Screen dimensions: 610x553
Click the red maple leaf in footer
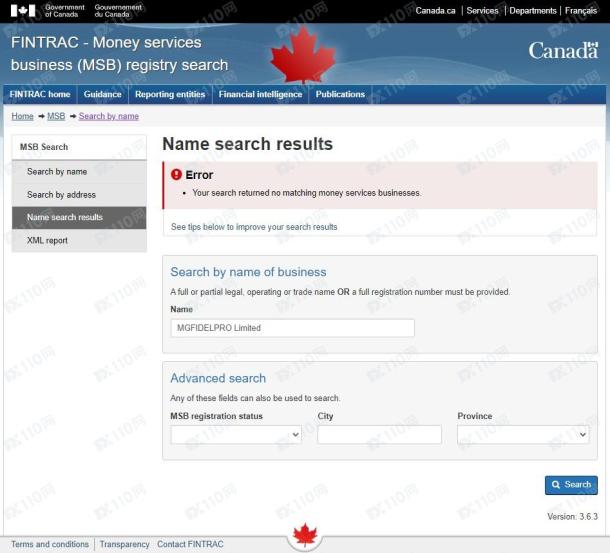click(x=305, y=535)
